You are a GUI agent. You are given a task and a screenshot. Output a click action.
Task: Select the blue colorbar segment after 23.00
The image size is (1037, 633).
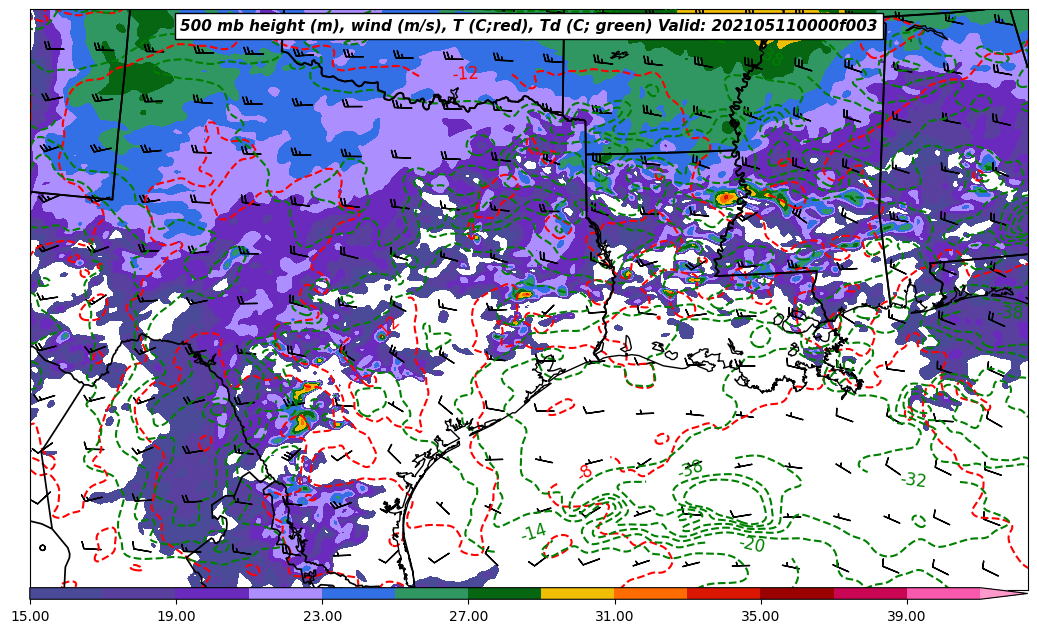point(358,593)
